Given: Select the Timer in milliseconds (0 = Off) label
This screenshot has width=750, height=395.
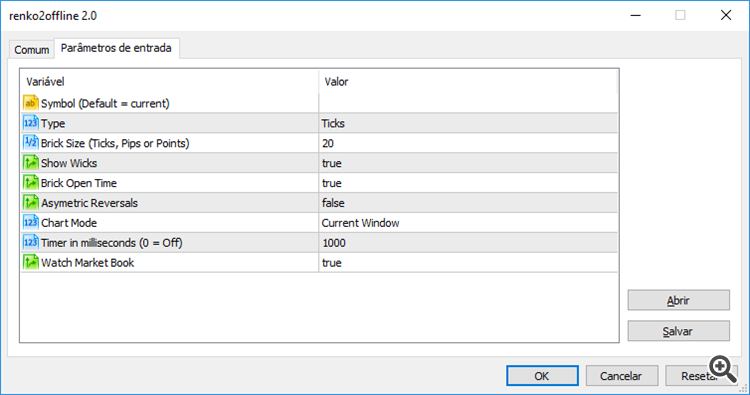Looking at the screenshot, I should click(x=111, y=243).
